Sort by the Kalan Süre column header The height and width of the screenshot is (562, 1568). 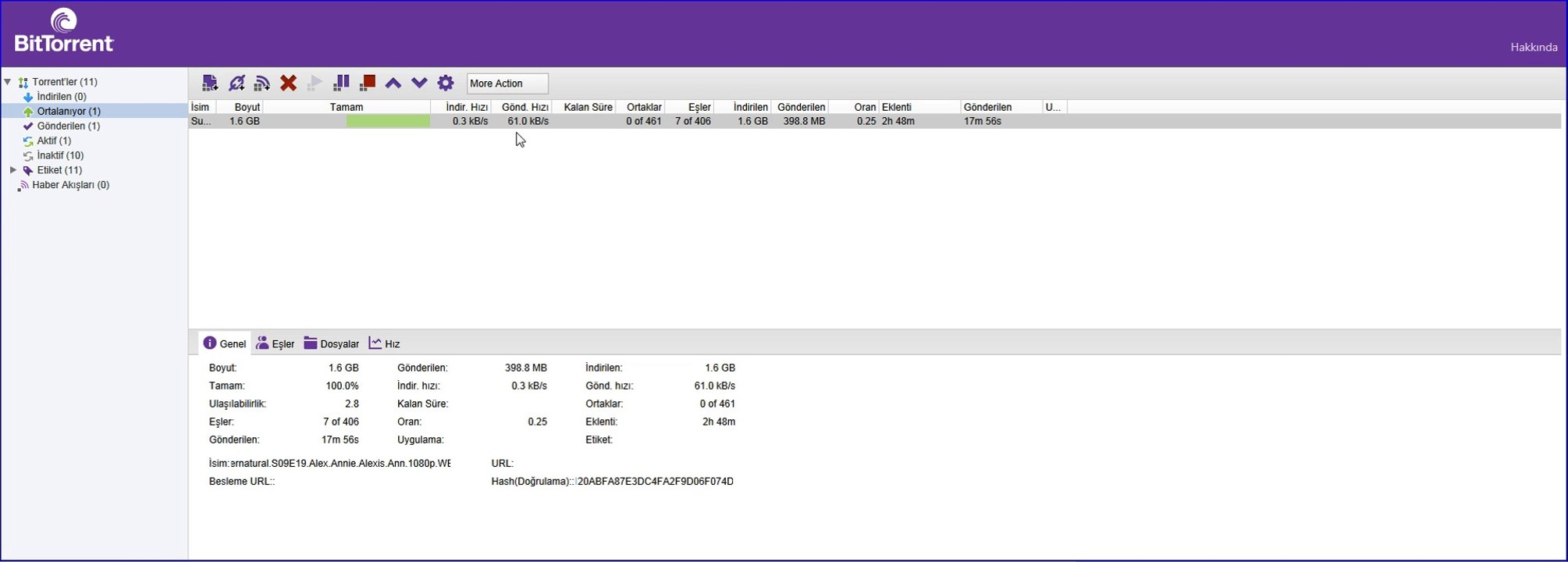[584, 107]
